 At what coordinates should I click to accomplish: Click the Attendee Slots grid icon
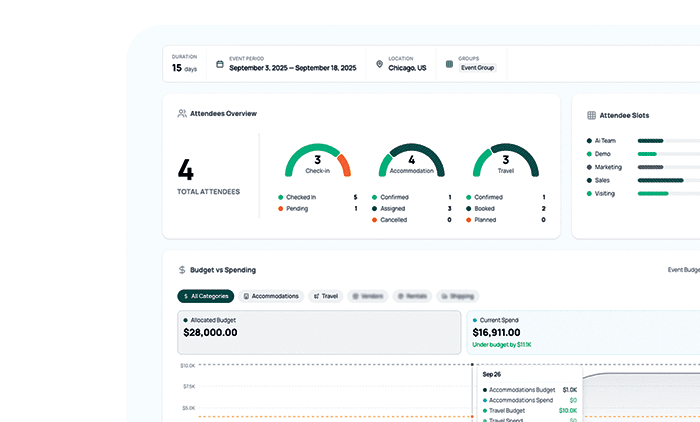click(592, 115)
